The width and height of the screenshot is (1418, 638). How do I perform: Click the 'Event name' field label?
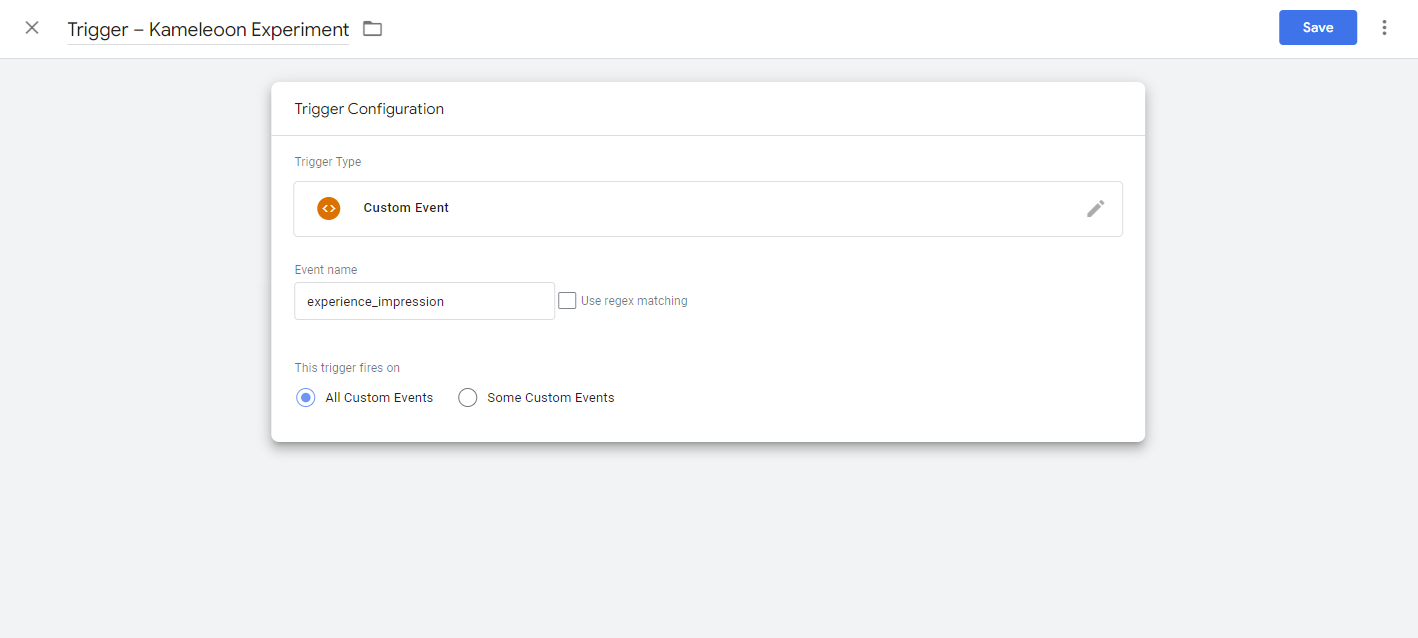[x=326, y=270]
